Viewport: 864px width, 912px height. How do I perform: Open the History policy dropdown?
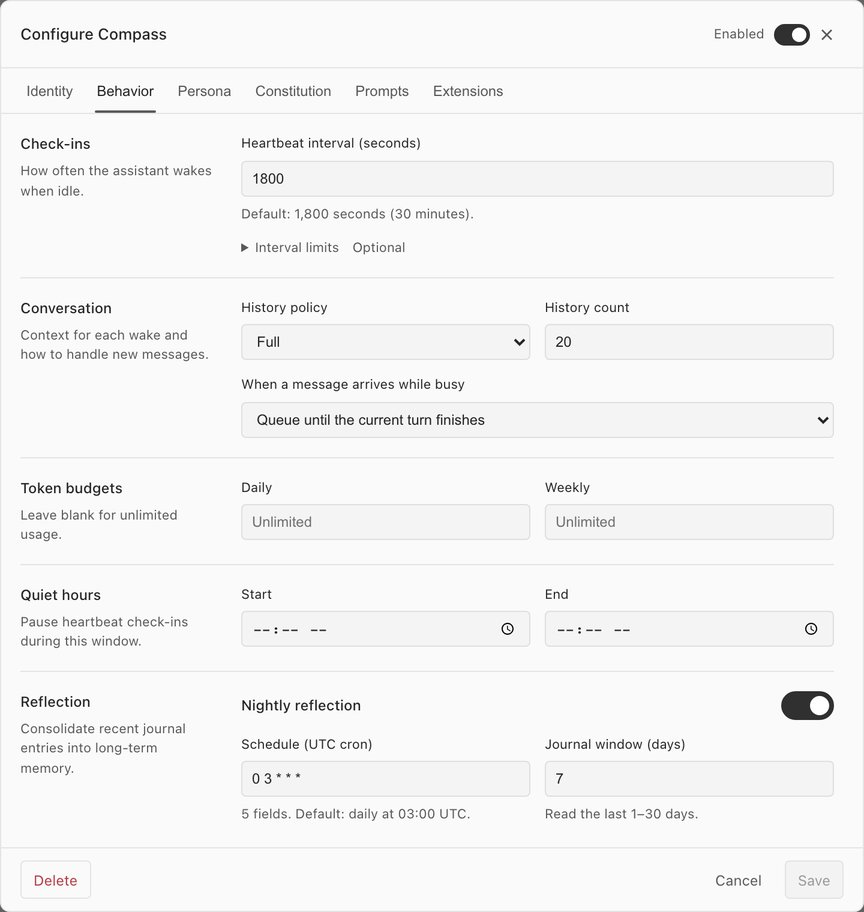click(x=385, y=342)
